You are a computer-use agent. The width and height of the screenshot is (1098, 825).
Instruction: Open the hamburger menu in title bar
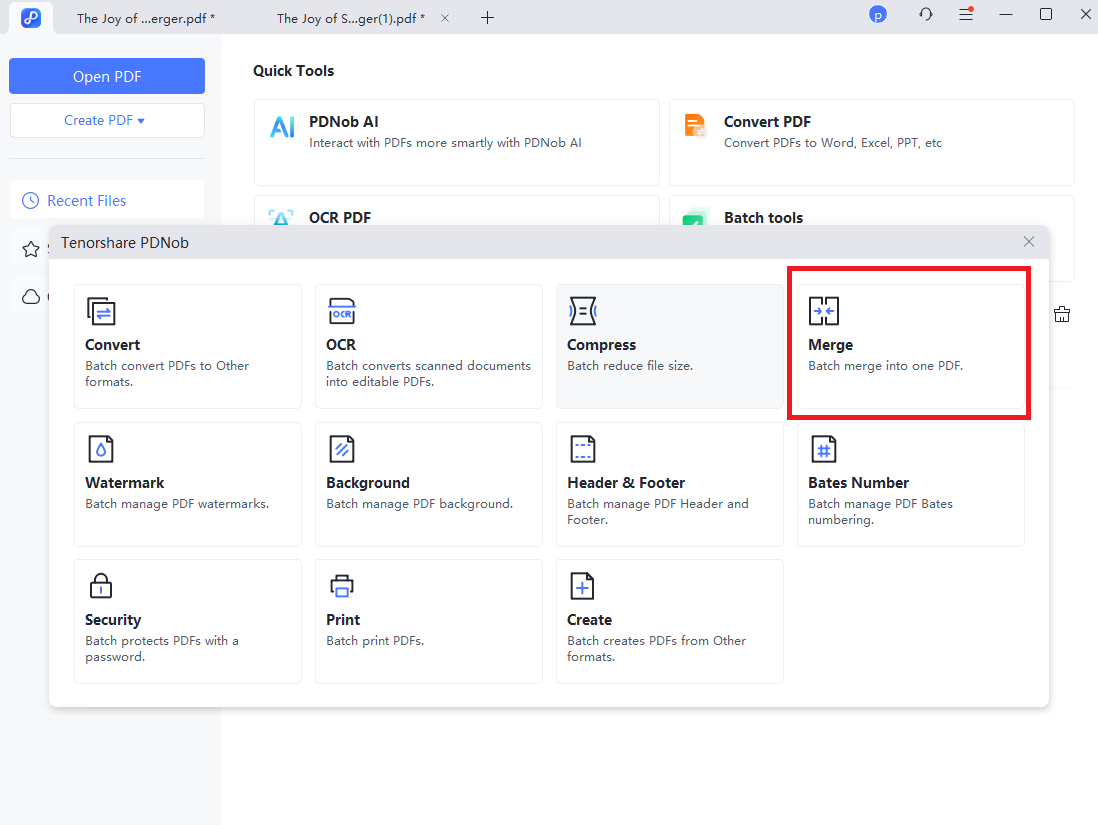[x=965, y=15]
